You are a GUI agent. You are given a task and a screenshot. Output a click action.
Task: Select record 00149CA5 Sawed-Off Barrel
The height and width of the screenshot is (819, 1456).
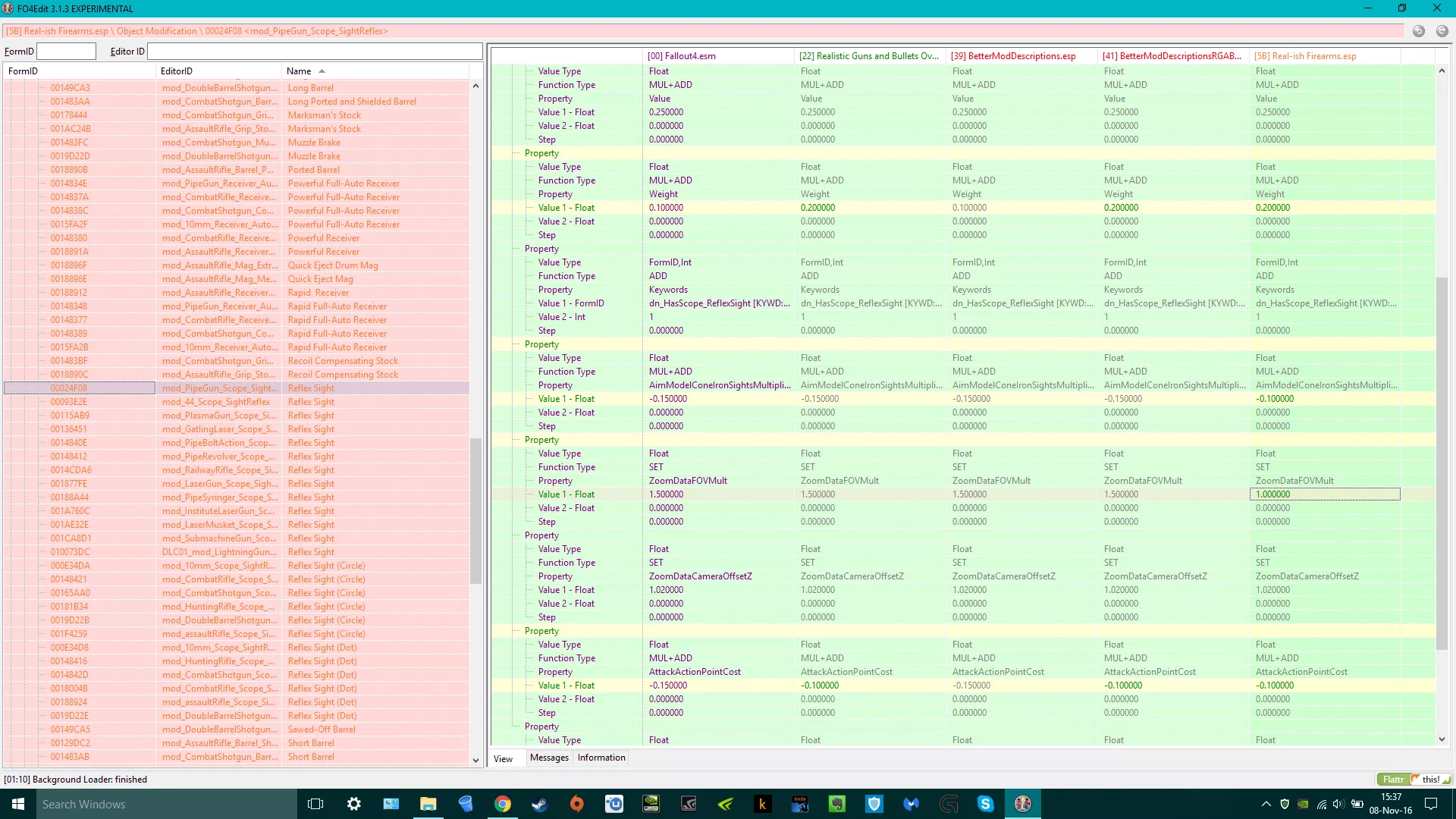[237, 730]
